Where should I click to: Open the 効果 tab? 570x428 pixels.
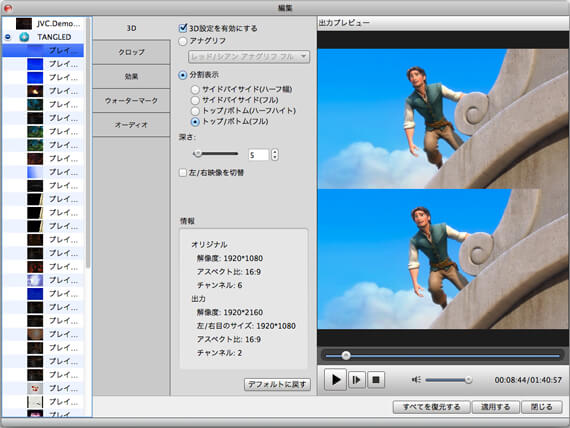click(131, 76)
